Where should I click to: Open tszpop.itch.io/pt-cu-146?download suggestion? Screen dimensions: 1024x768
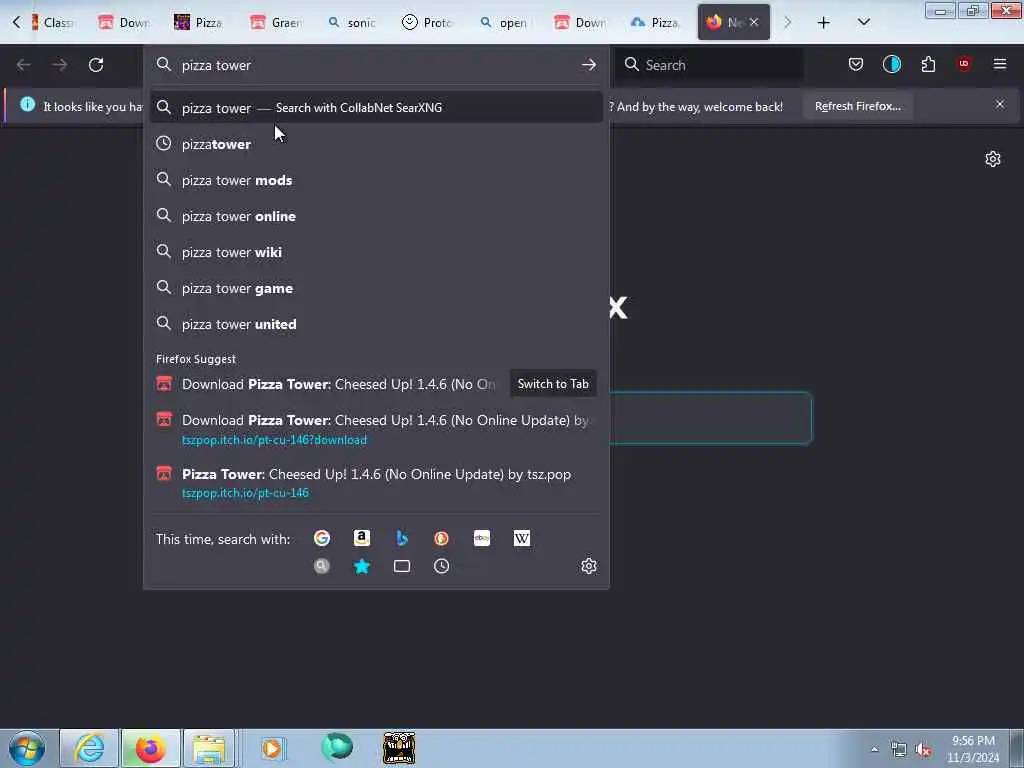[x=376, y=428]
